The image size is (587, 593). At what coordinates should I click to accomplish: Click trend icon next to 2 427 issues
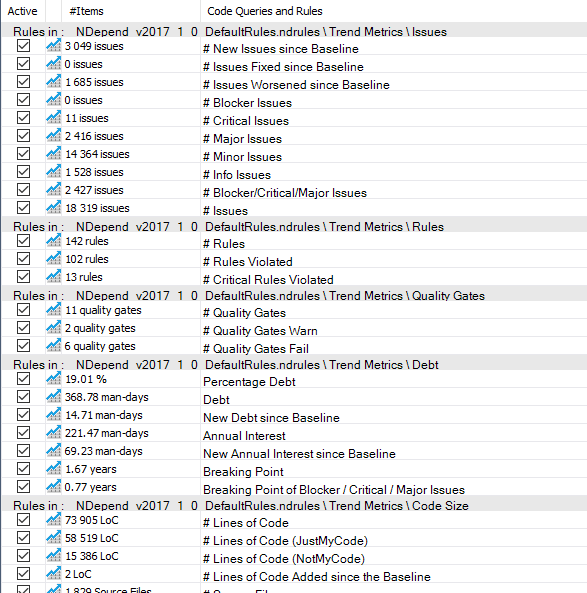click(x=53, y=189)
